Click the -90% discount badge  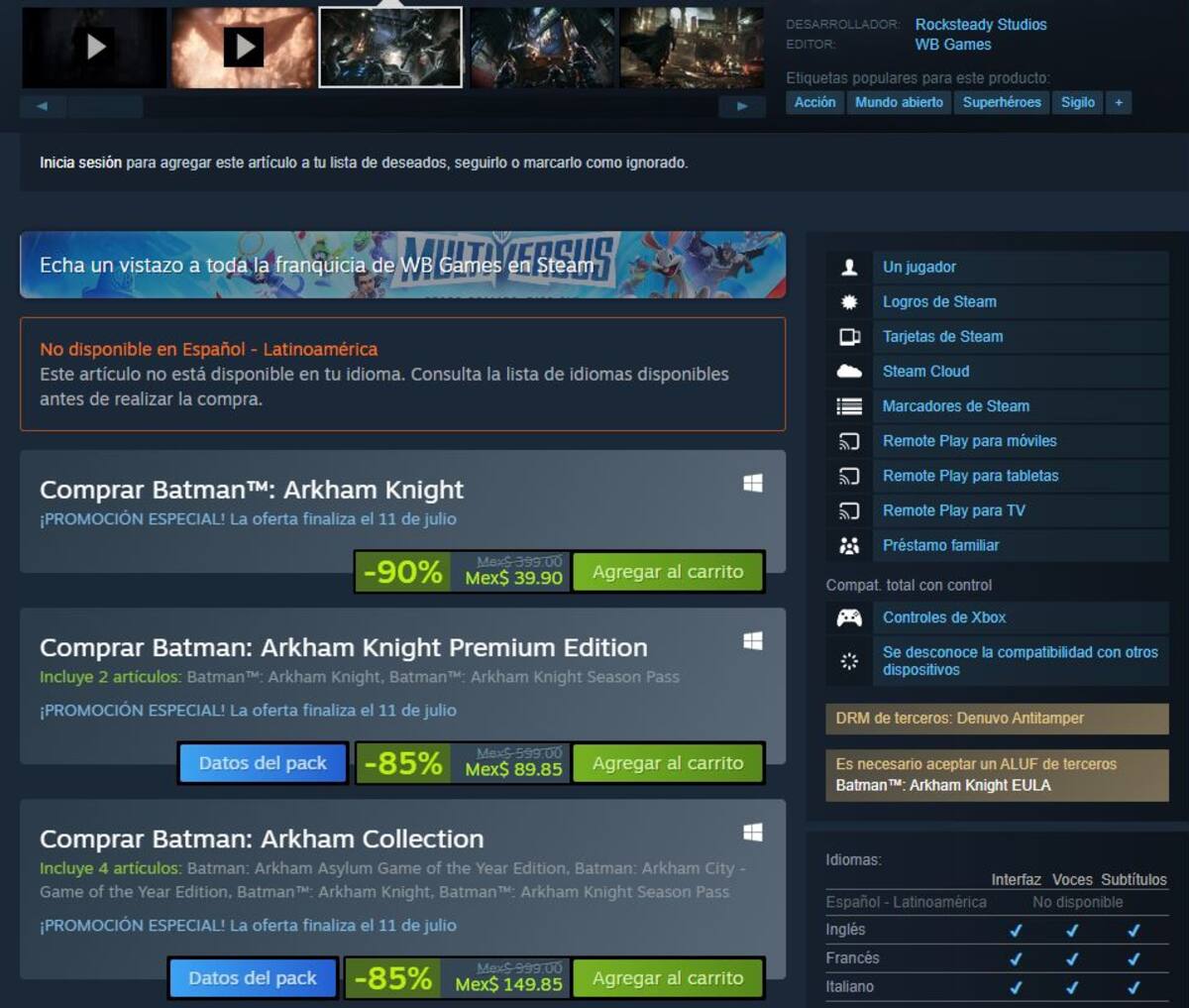(403, 572)
